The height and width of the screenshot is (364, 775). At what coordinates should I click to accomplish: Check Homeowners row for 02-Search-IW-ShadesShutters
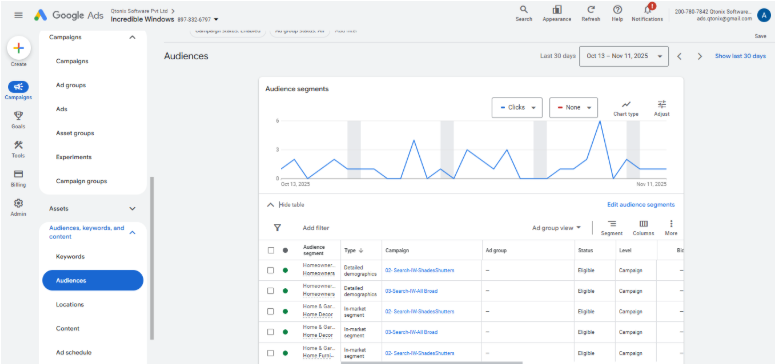point(270,271)
